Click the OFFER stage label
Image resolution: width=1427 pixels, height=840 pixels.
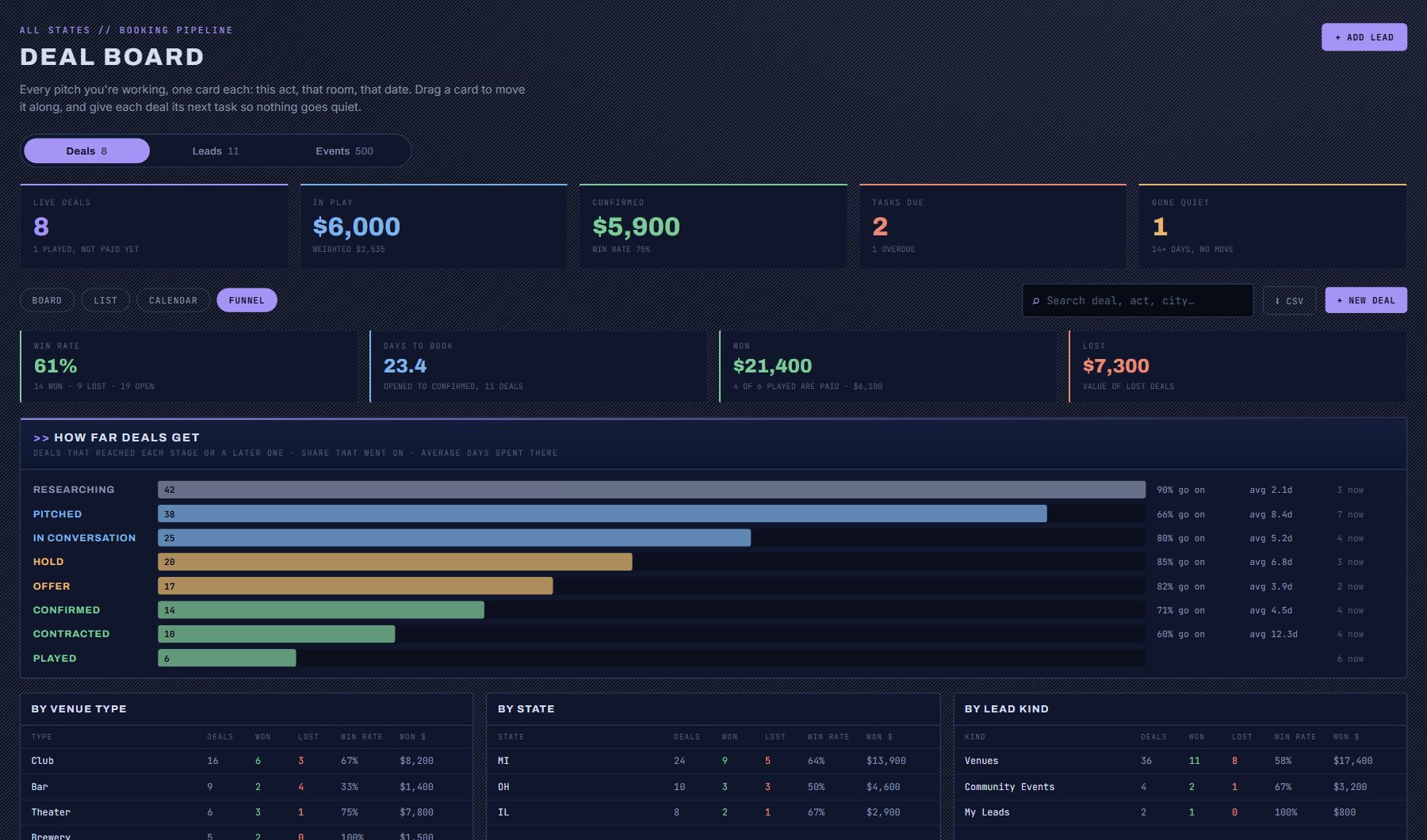[52, 586]
